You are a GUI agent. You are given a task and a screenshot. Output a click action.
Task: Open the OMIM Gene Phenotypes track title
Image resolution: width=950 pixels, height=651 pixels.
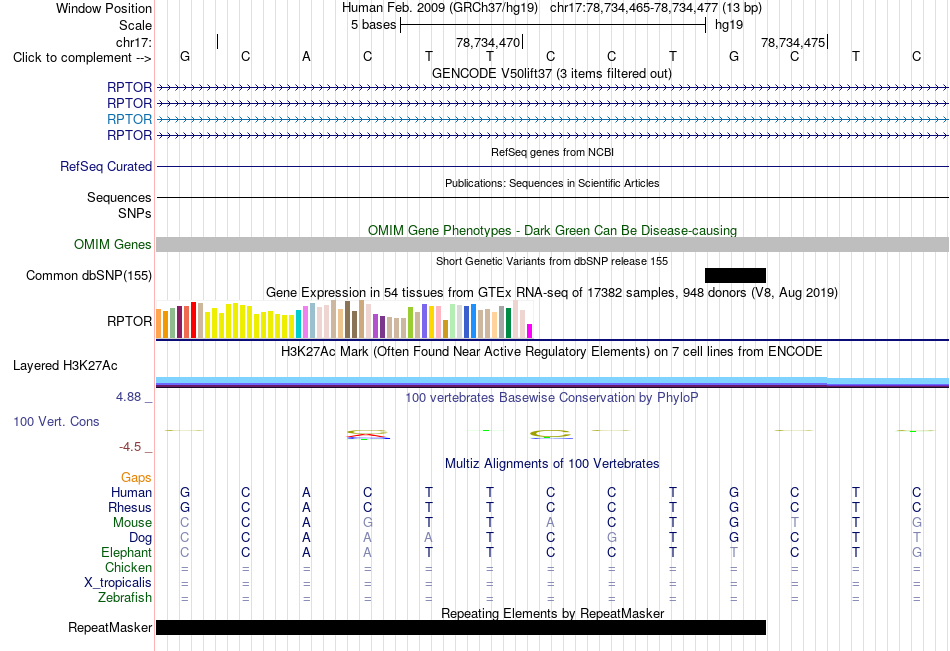pyautogui.click(x=552, y=230)
